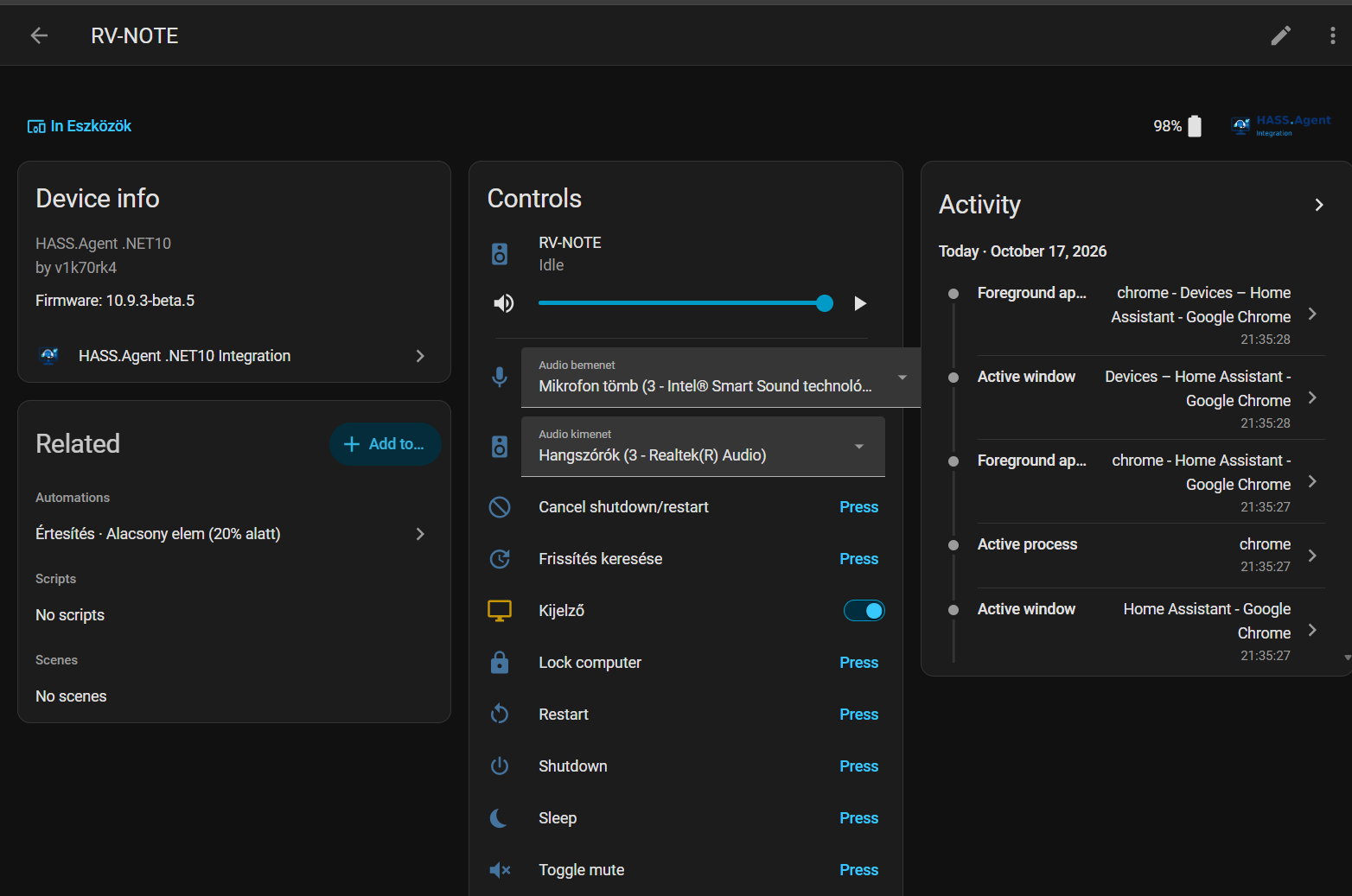This screenshot has height=896, width=1352.
Task: Click the HASS.Agent integration logo
Action: point(1281,126)
